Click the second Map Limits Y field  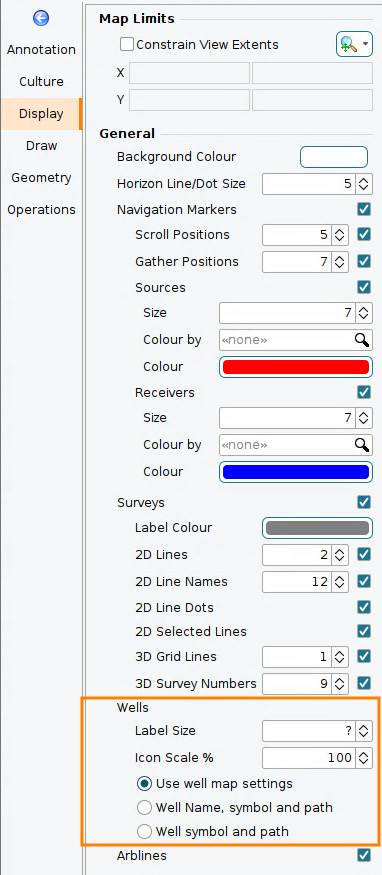312,100
